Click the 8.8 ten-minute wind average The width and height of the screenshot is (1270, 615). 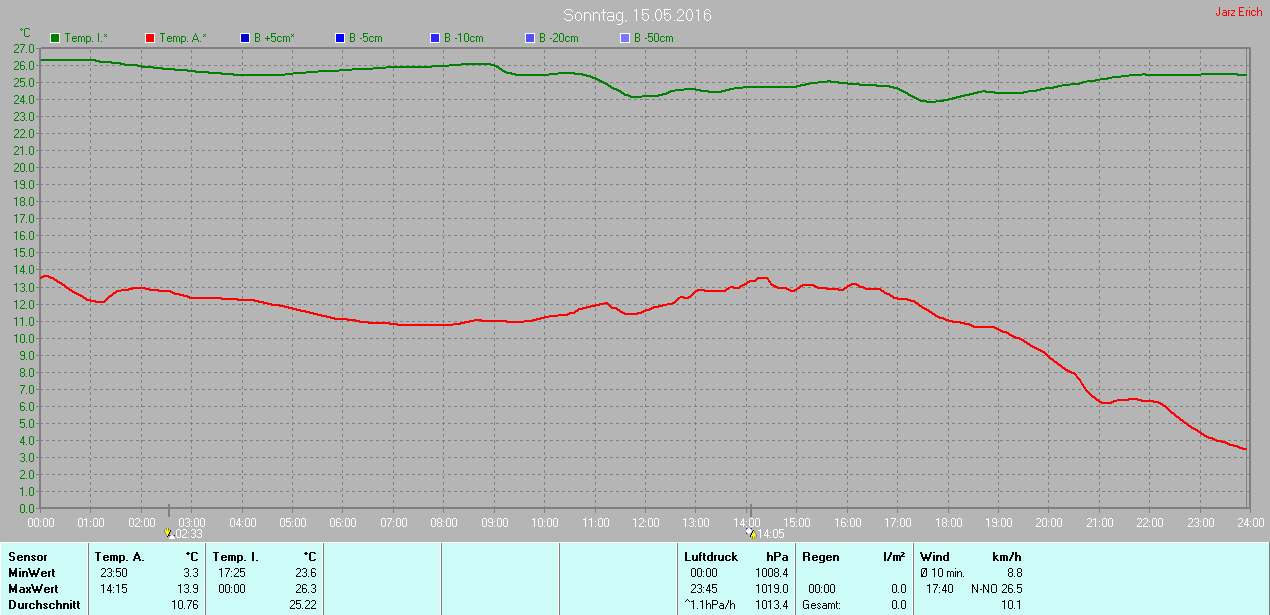point(1014,573)
